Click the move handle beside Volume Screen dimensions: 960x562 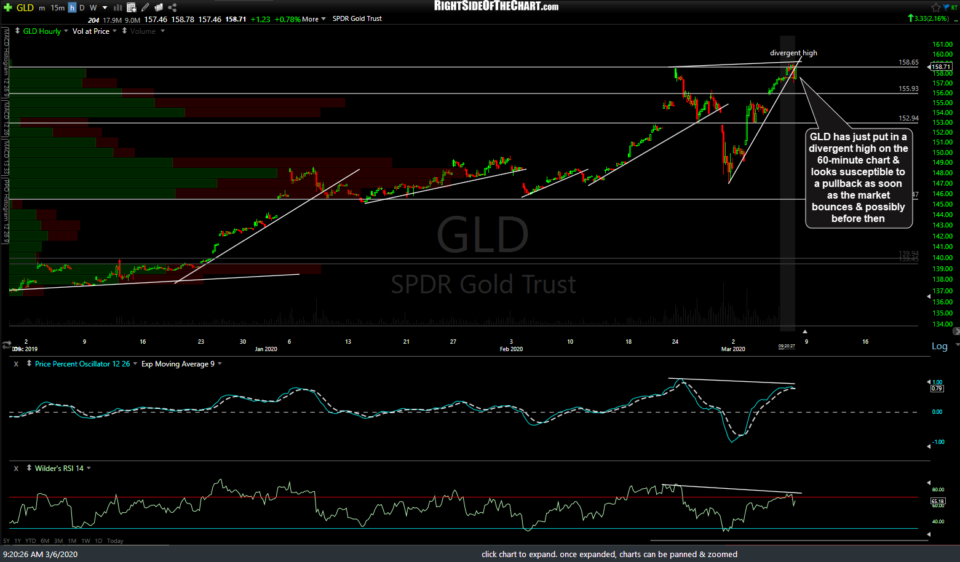124,31
